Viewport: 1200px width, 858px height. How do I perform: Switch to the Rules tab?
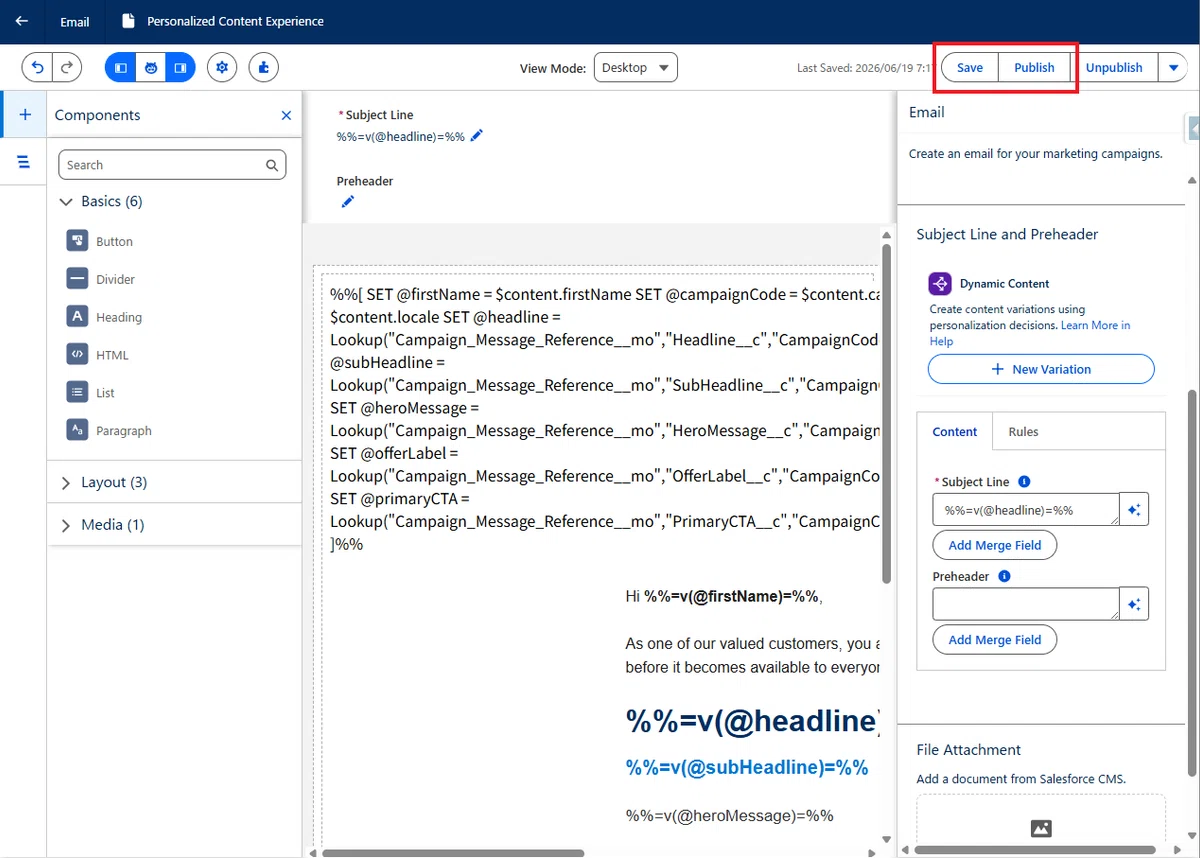tap(1023, 432)
